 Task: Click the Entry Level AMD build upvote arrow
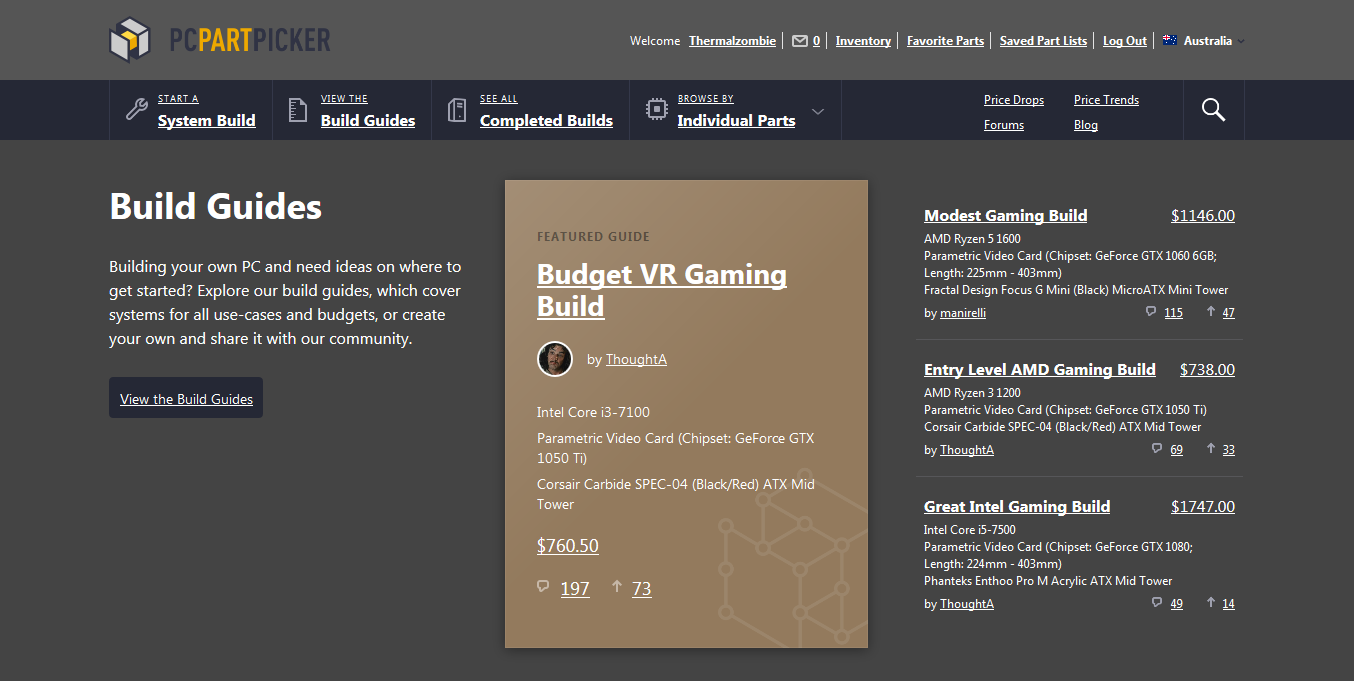pyautogui.click(x=1211, y=449)
